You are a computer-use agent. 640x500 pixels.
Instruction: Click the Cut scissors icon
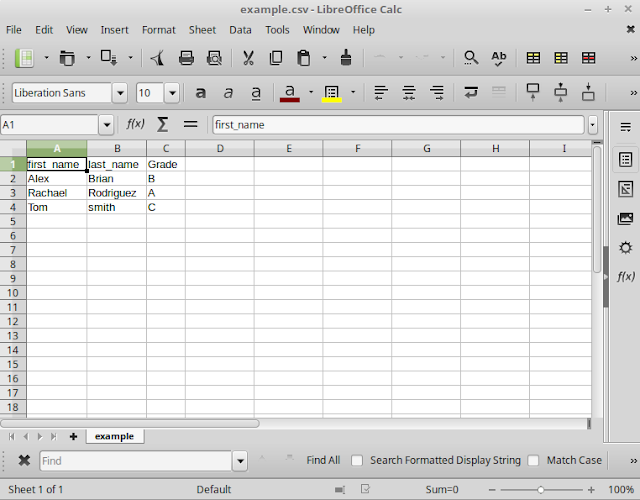[248, 58]
